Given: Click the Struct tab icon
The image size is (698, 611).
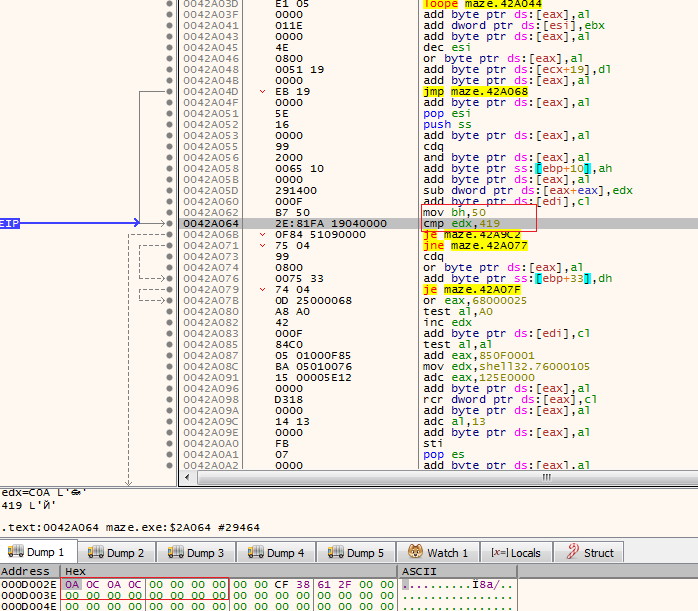Looking at the screenshot, I should [x=572, y=552].
